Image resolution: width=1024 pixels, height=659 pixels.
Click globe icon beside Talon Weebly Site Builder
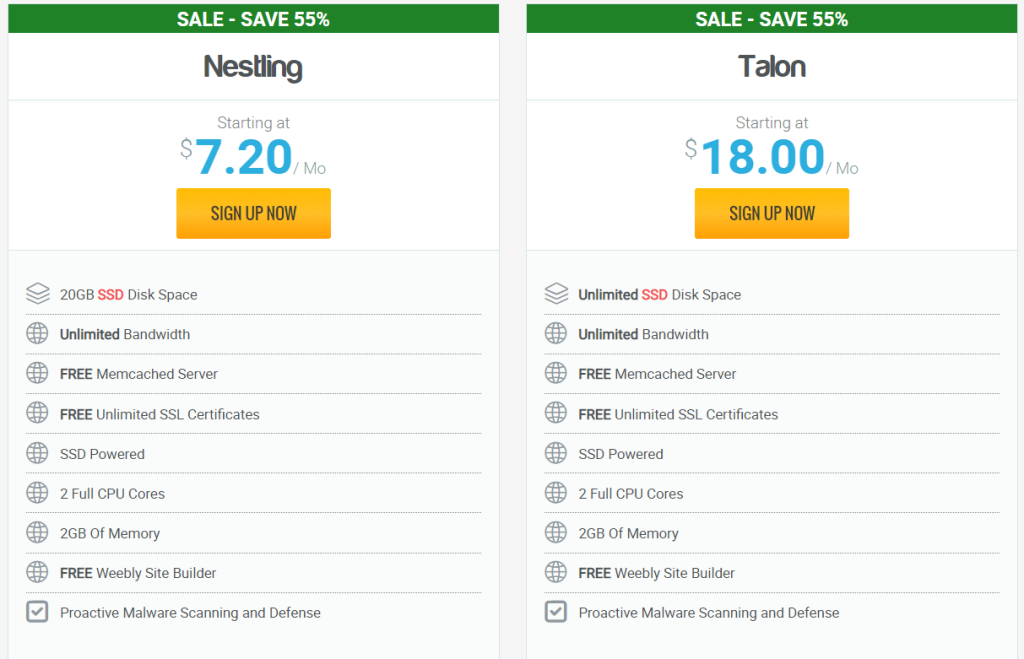coord(556,573)
